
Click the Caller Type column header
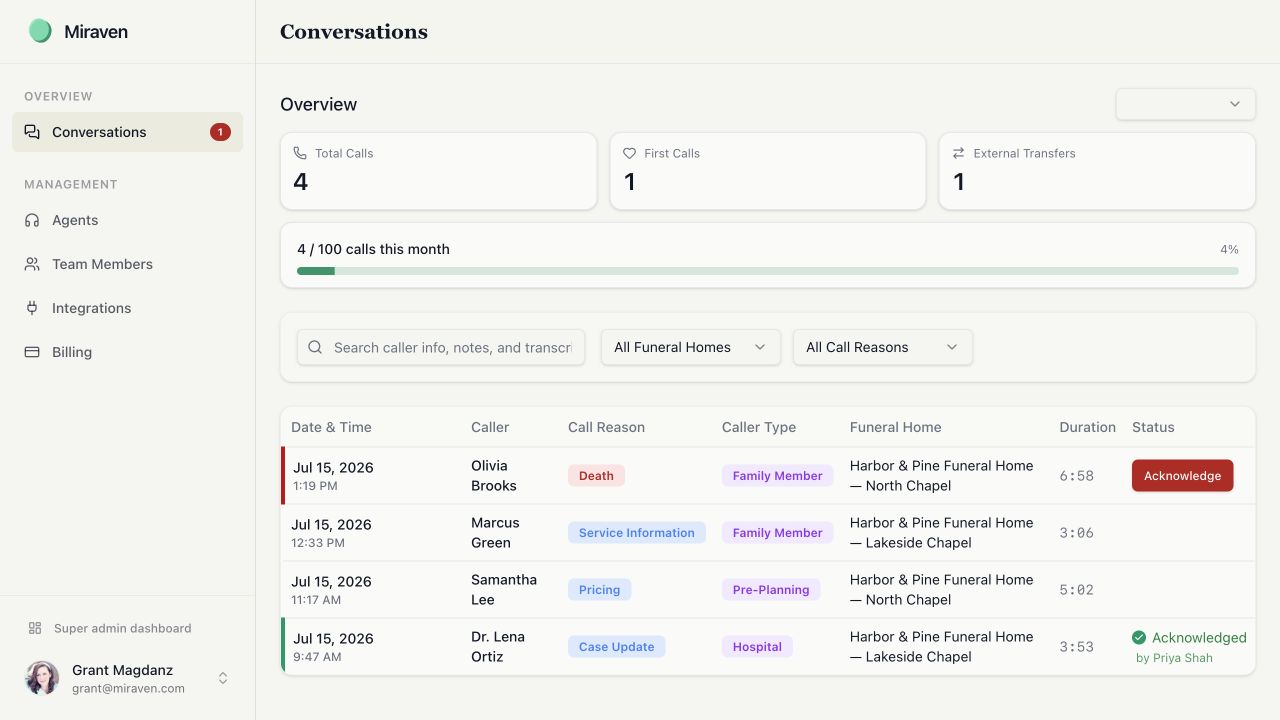759,427
